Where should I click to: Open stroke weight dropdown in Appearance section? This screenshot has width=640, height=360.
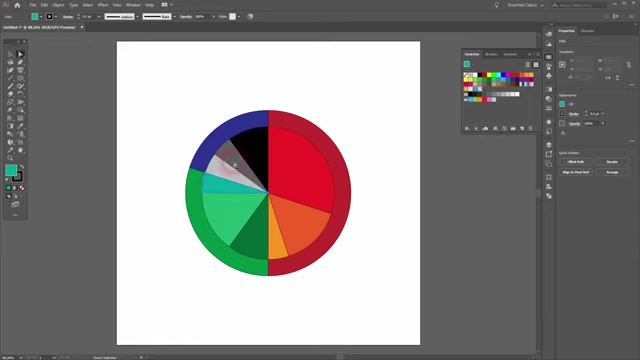tap(603, 114)
